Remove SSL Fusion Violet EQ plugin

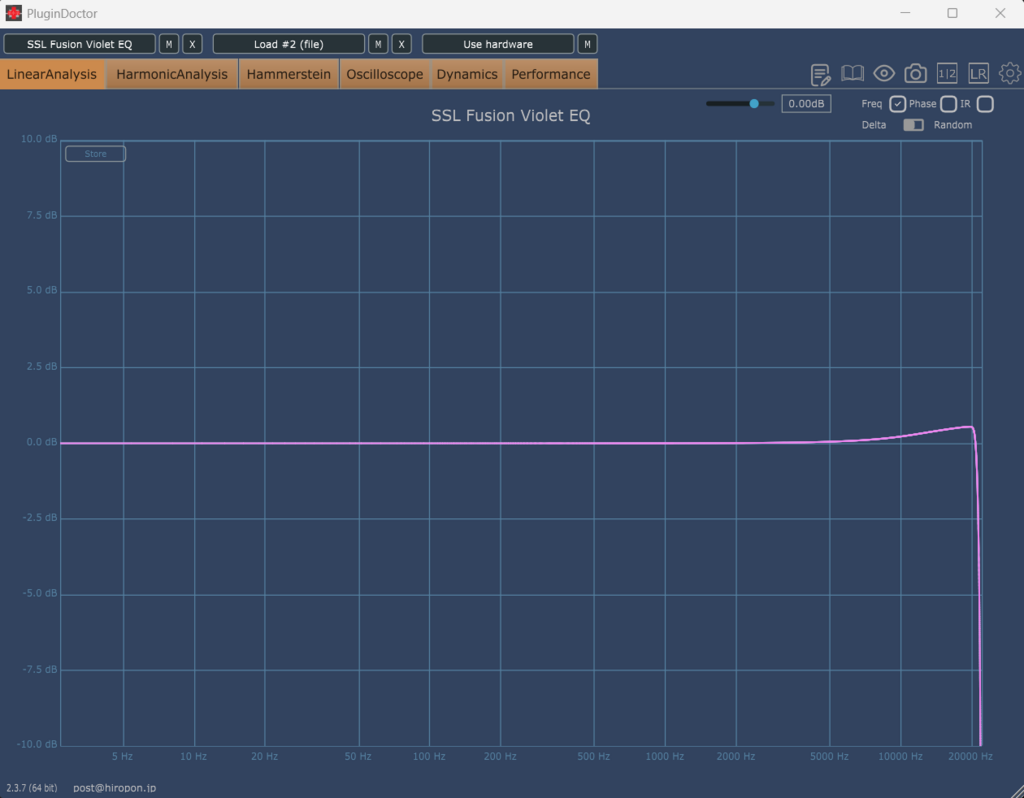[x=192, y=44]
